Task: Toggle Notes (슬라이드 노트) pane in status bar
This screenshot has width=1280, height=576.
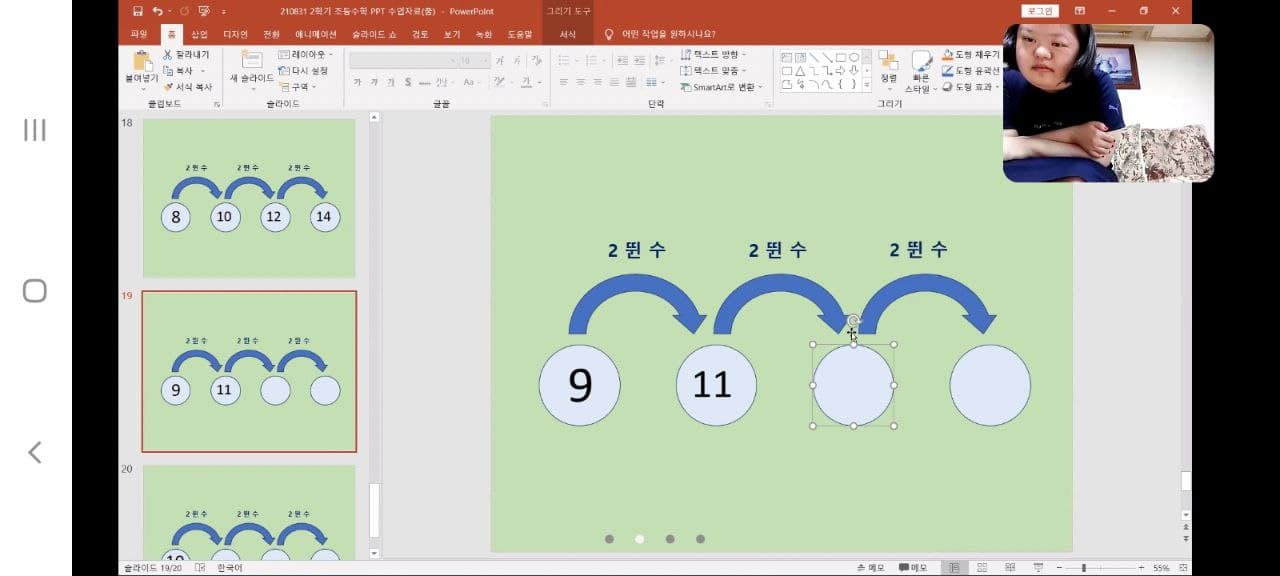Action: pyautogui.click(x=871, y=567)
